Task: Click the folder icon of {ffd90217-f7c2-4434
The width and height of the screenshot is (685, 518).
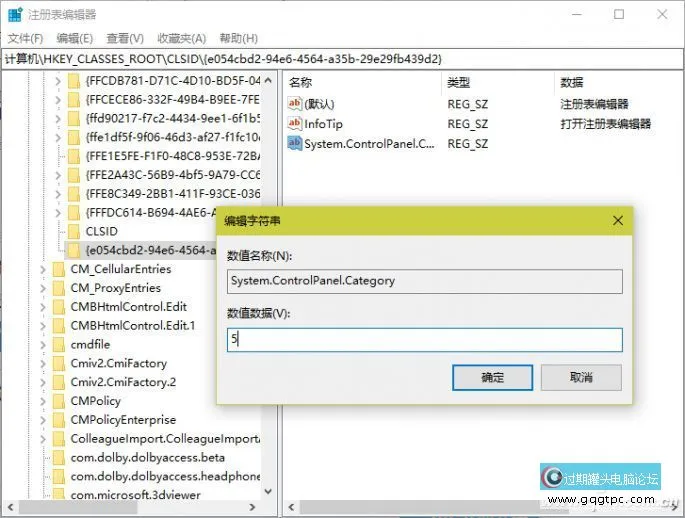Action: (74, 118)
